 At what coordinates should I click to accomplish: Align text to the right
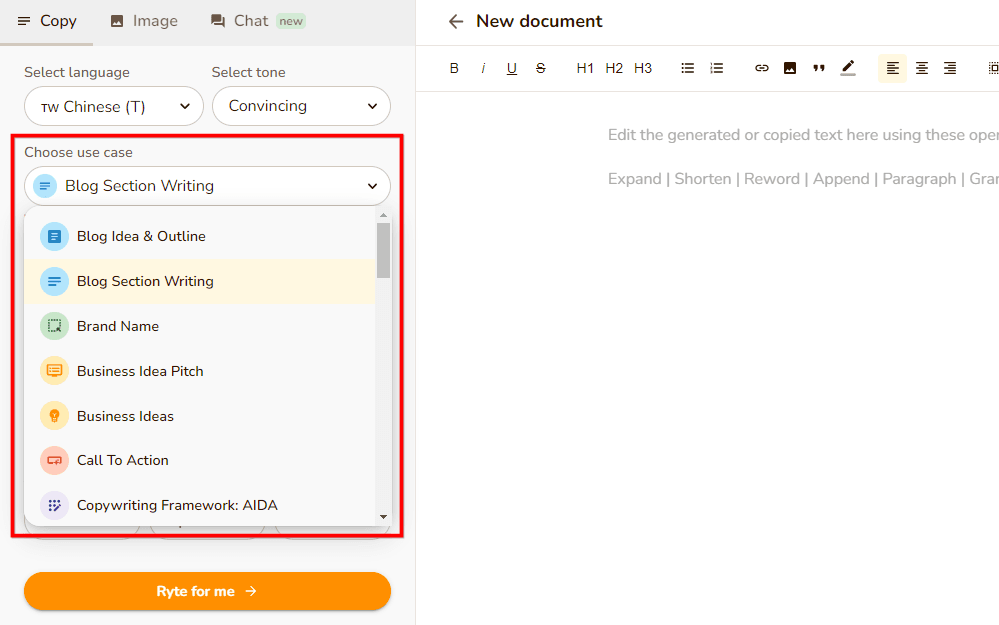tap(950, 68)
